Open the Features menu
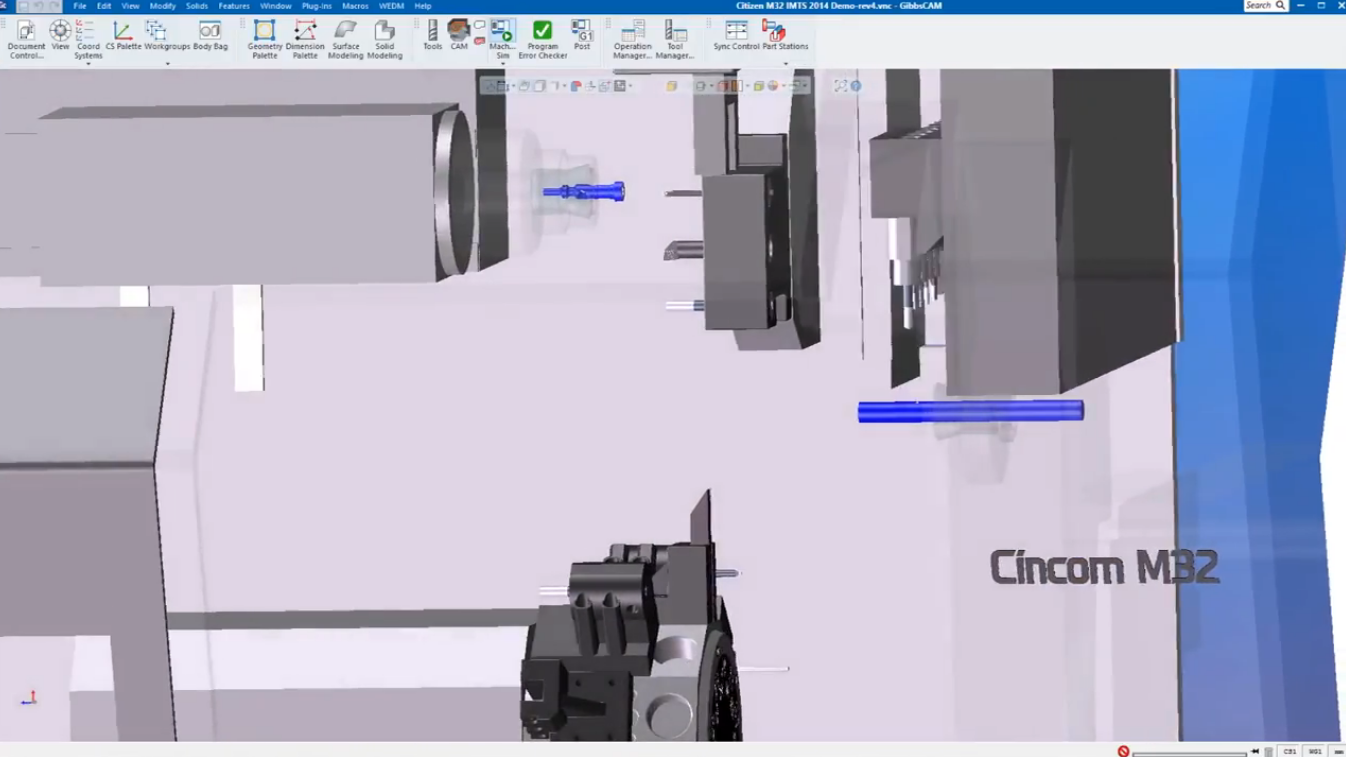1346x757 pixels. tap(234, 6)
